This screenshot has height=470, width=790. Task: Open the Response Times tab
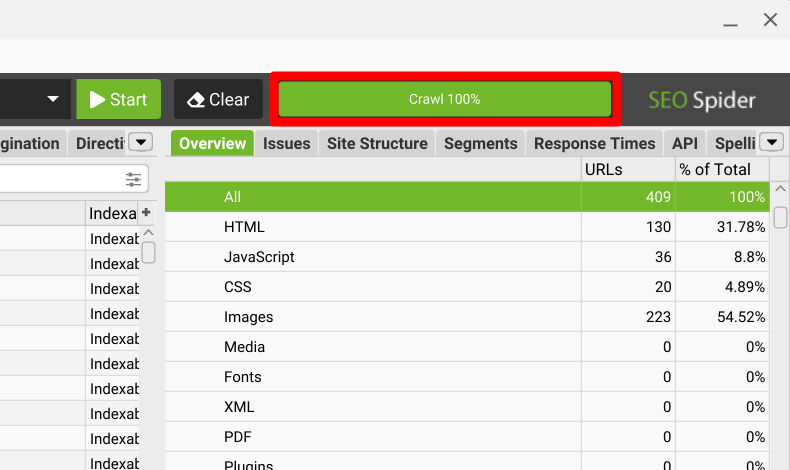[x=594, y=143]
